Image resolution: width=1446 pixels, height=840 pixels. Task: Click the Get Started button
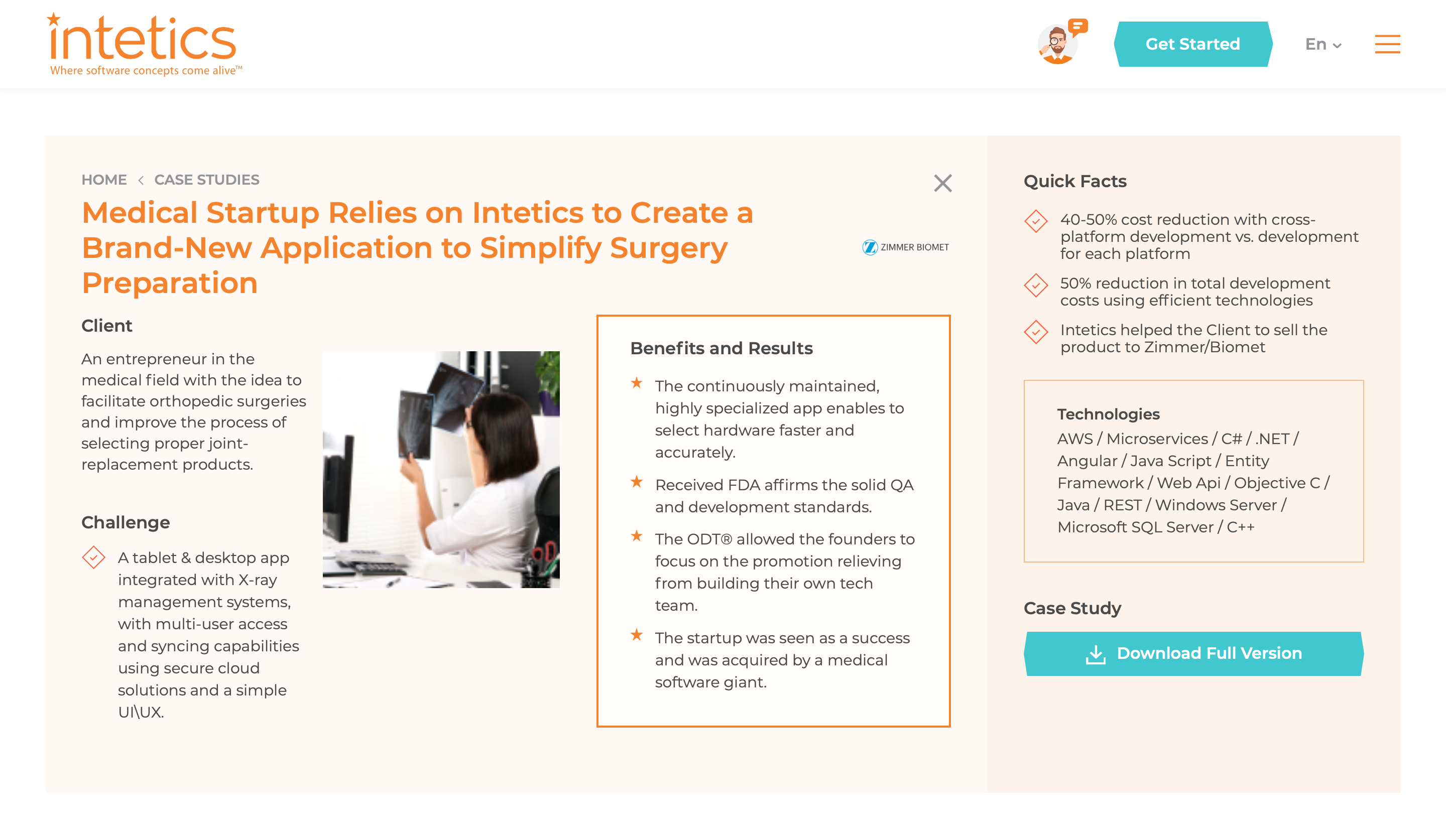[x=1192, y=44]
